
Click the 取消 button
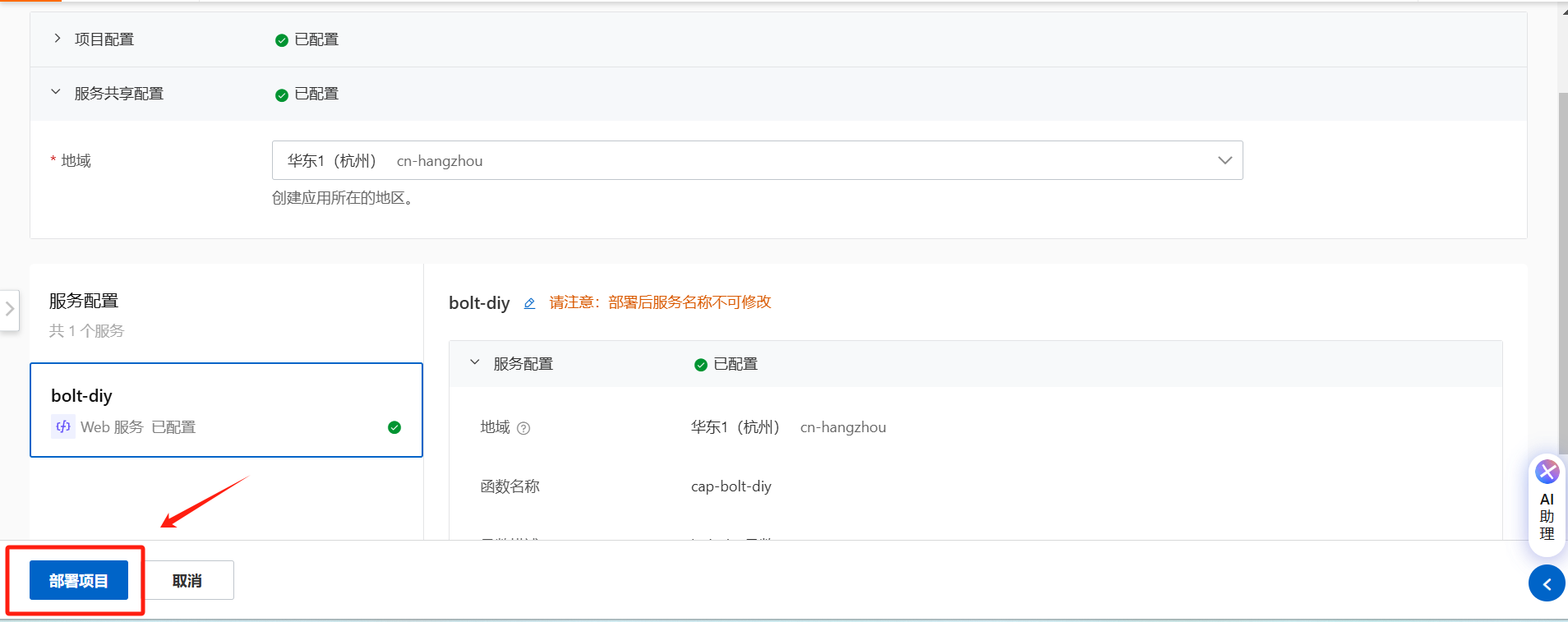187,580
